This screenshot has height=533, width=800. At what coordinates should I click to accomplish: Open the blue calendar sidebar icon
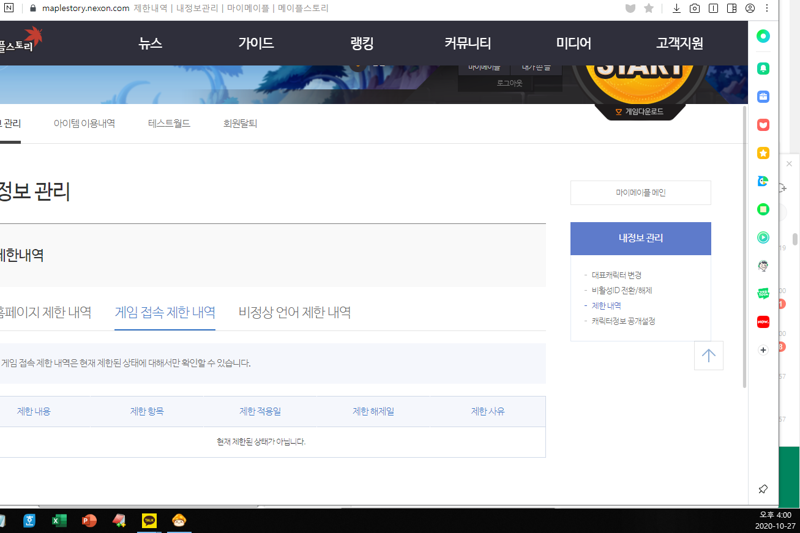(x=763, y=96)
